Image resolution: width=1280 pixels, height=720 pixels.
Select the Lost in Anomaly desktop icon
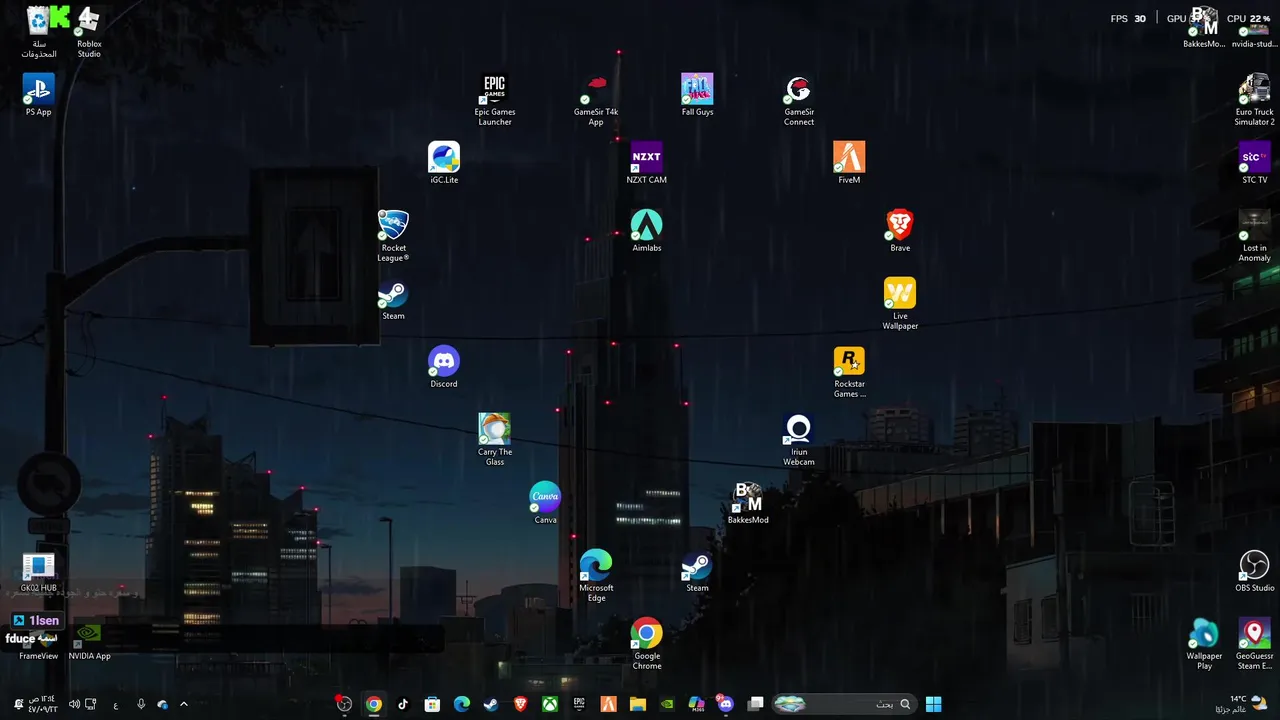[1254, 235]
